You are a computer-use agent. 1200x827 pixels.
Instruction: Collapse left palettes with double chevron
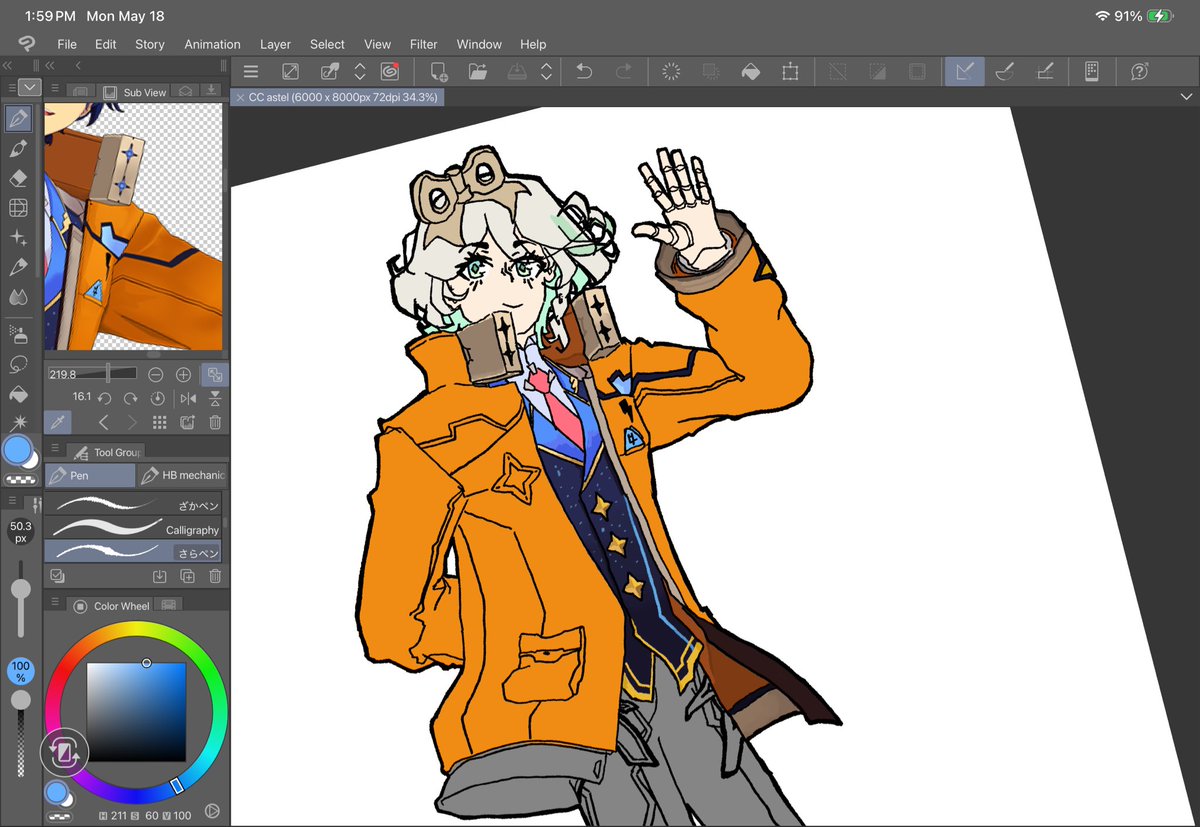(8, 65)
